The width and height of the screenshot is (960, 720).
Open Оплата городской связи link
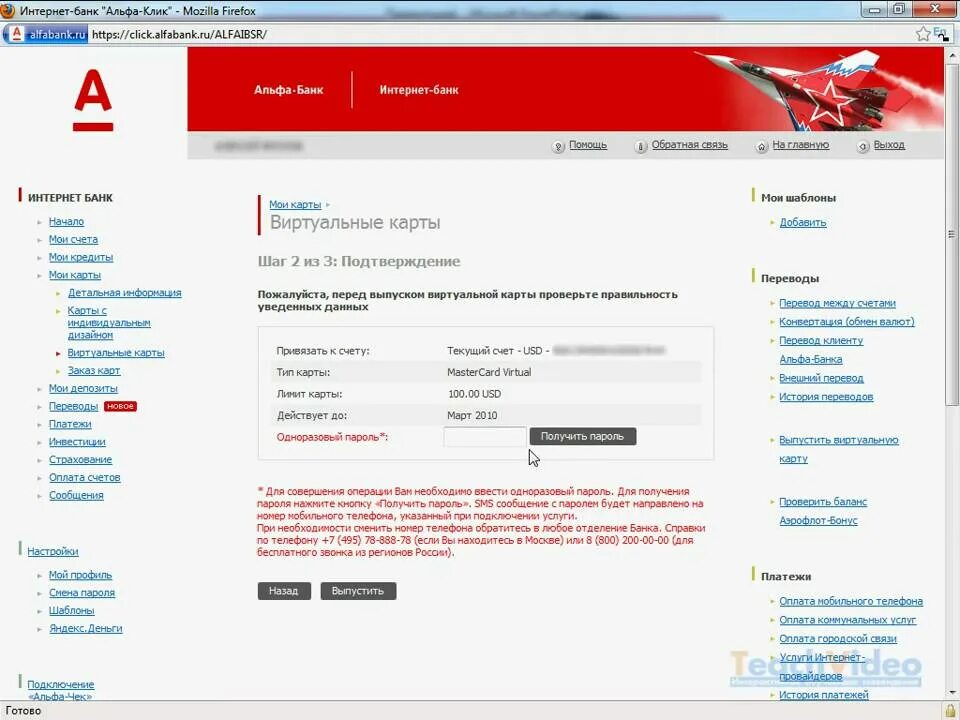(x=838, y=639)
